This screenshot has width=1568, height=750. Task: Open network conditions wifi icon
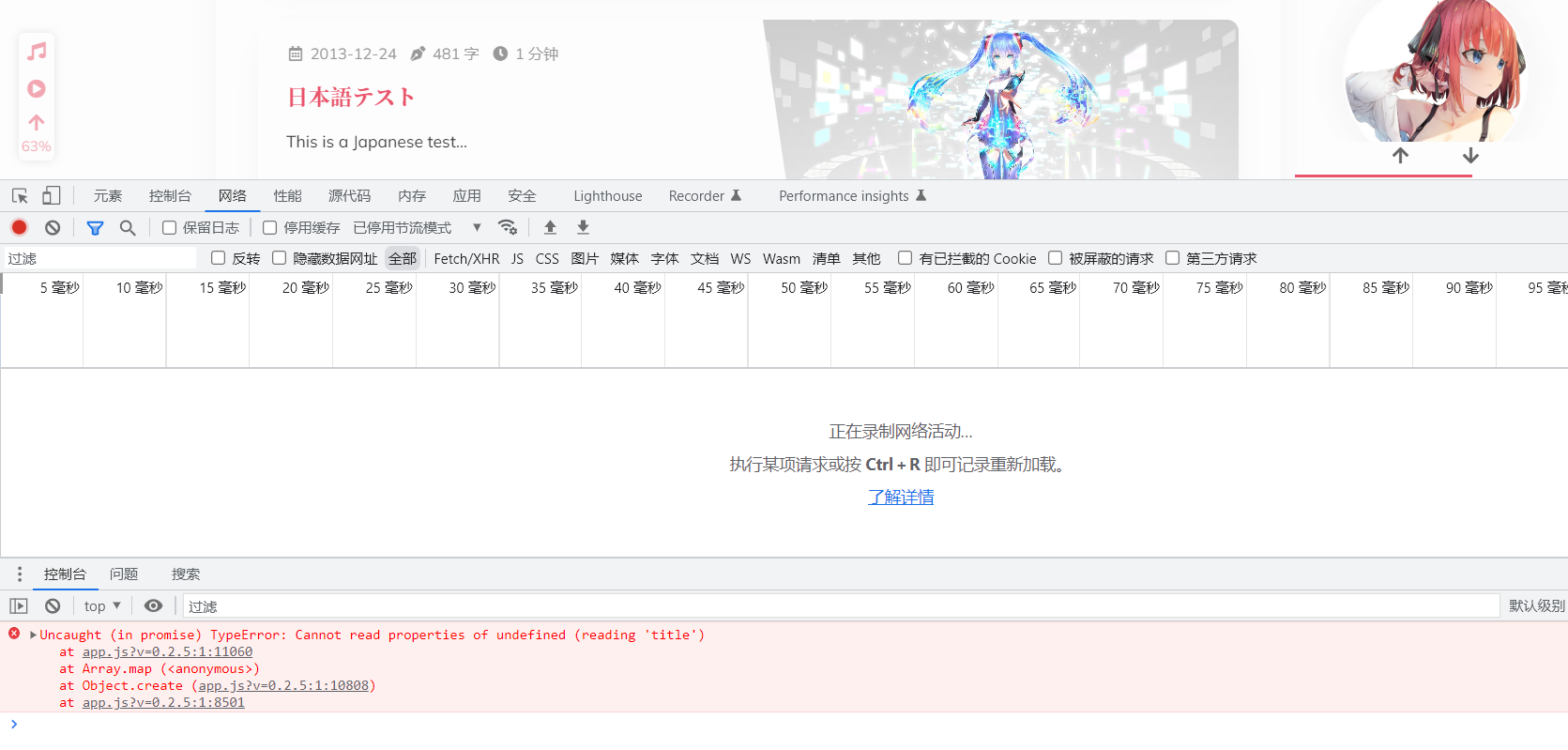tap(508, 227)
